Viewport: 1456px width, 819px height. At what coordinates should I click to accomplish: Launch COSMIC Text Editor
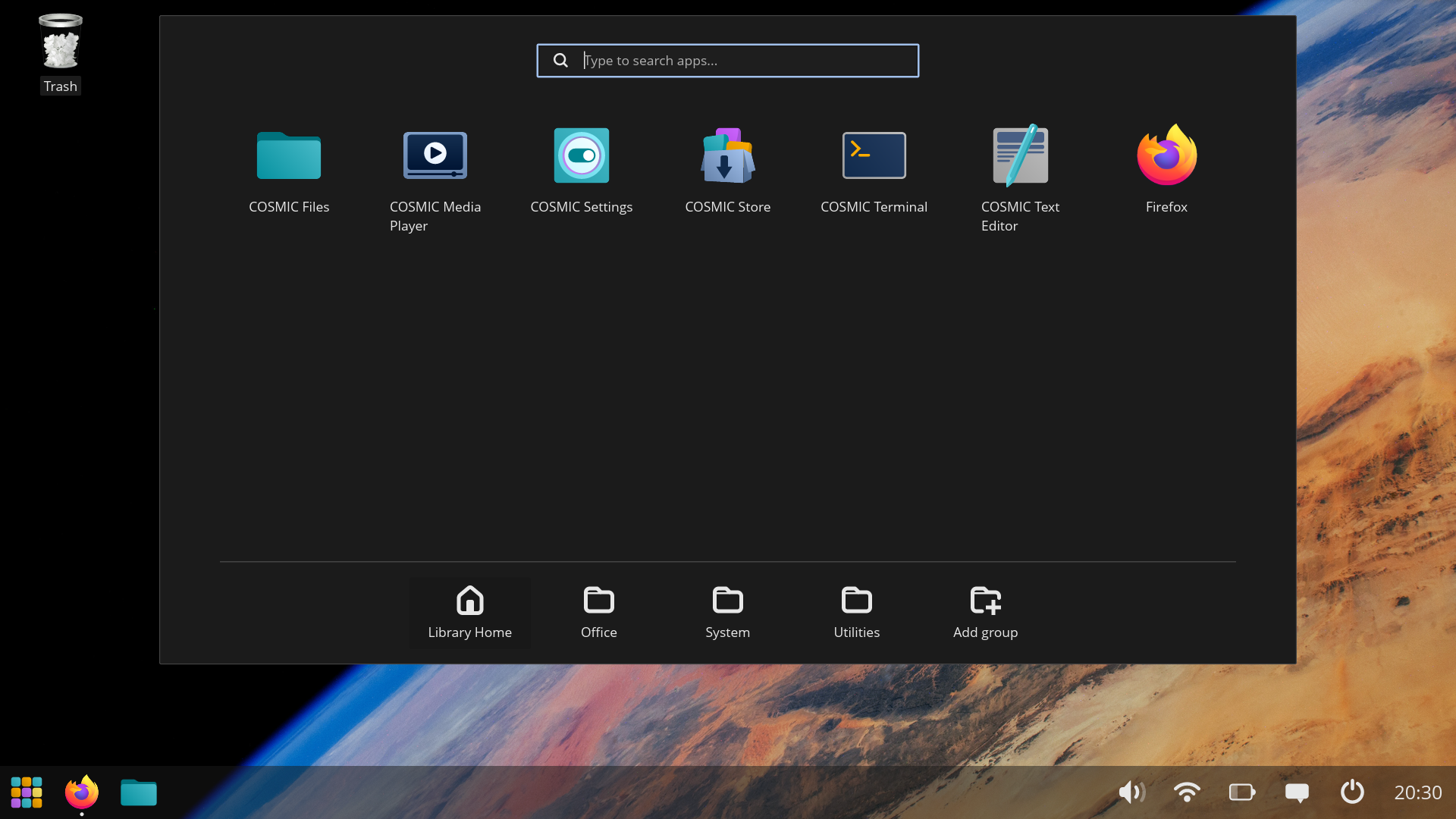point(1021,155)
